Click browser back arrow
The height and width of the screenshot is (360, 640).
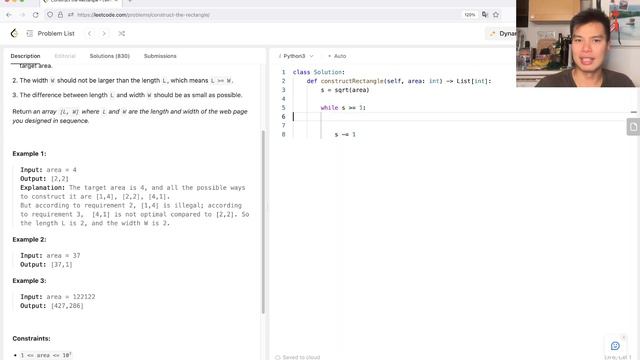pos(9,15)
